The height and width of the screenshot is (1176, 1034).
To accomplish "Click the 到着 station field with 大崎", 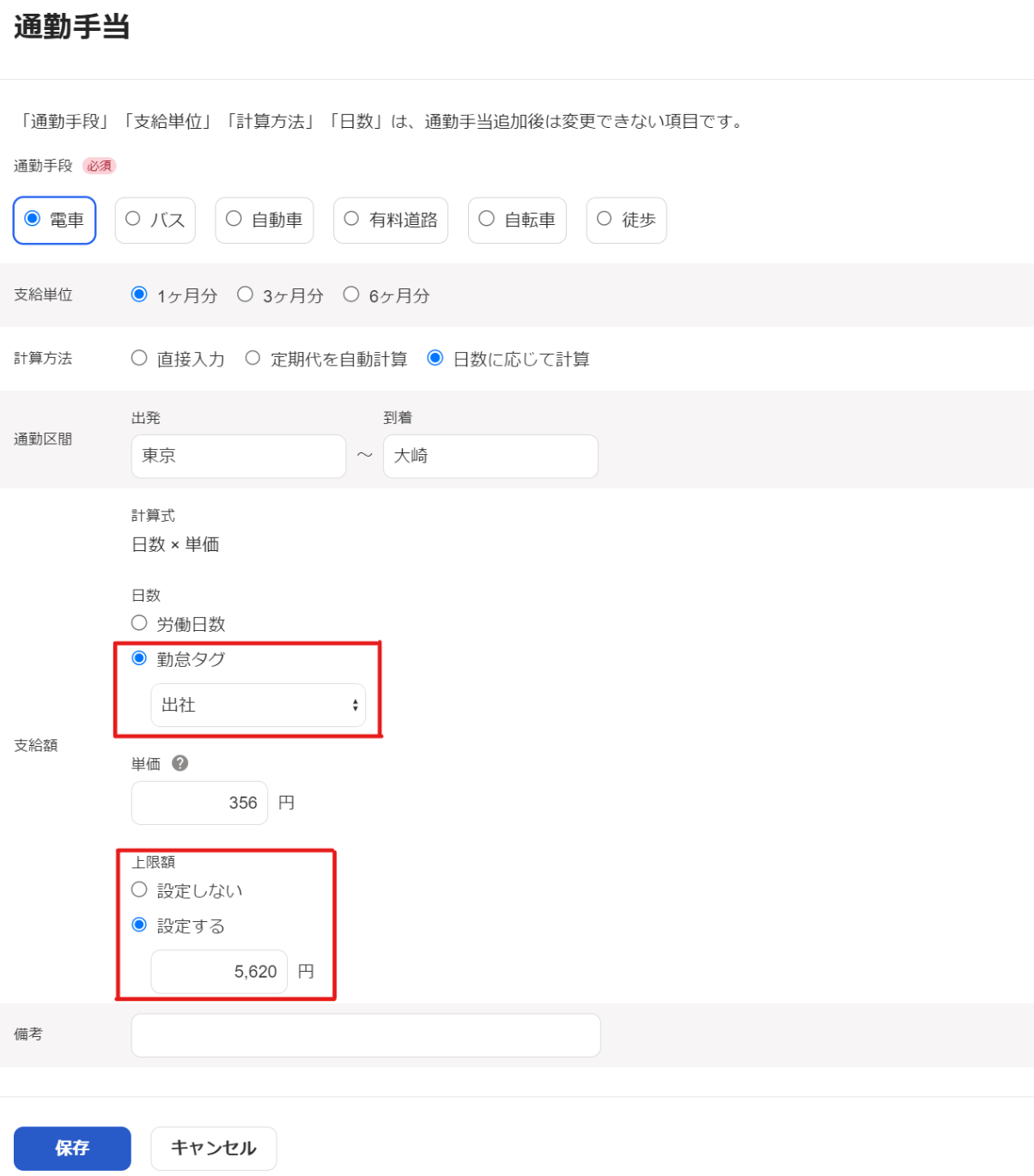I will pyautogui.click(x=490, y=456).
